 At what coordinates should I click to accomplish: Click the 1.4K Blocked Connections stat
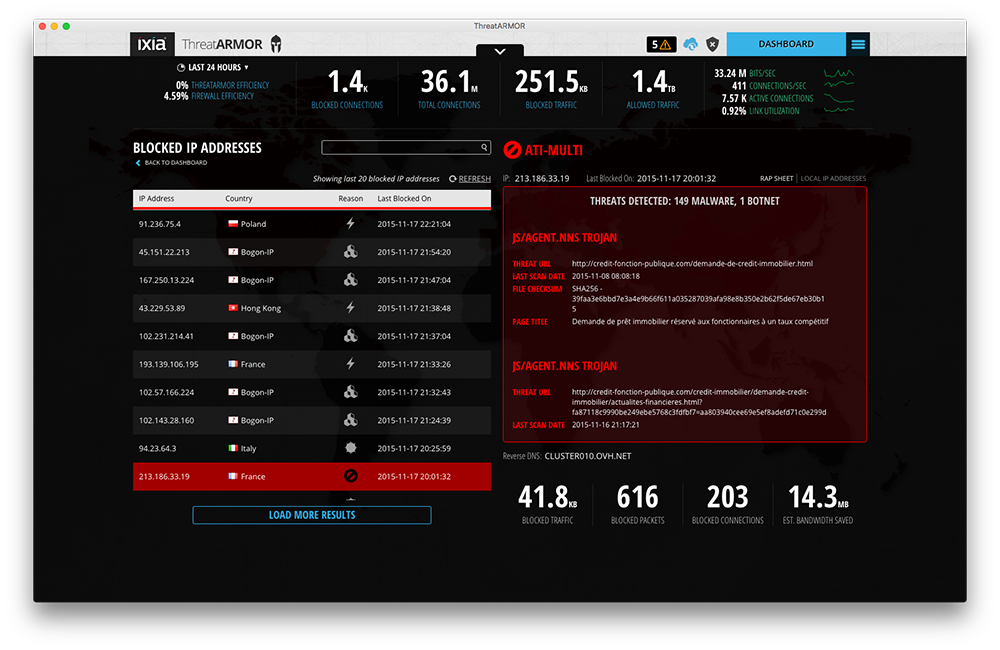pos(347,89)
